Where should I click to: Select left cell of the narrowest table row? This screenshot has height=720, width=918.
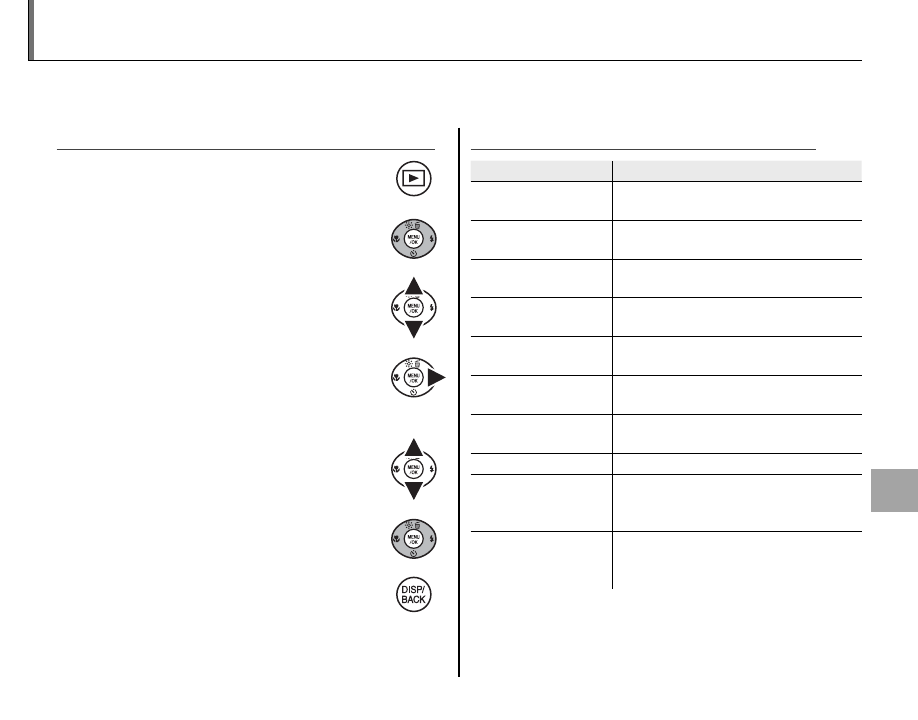point(541,462)
